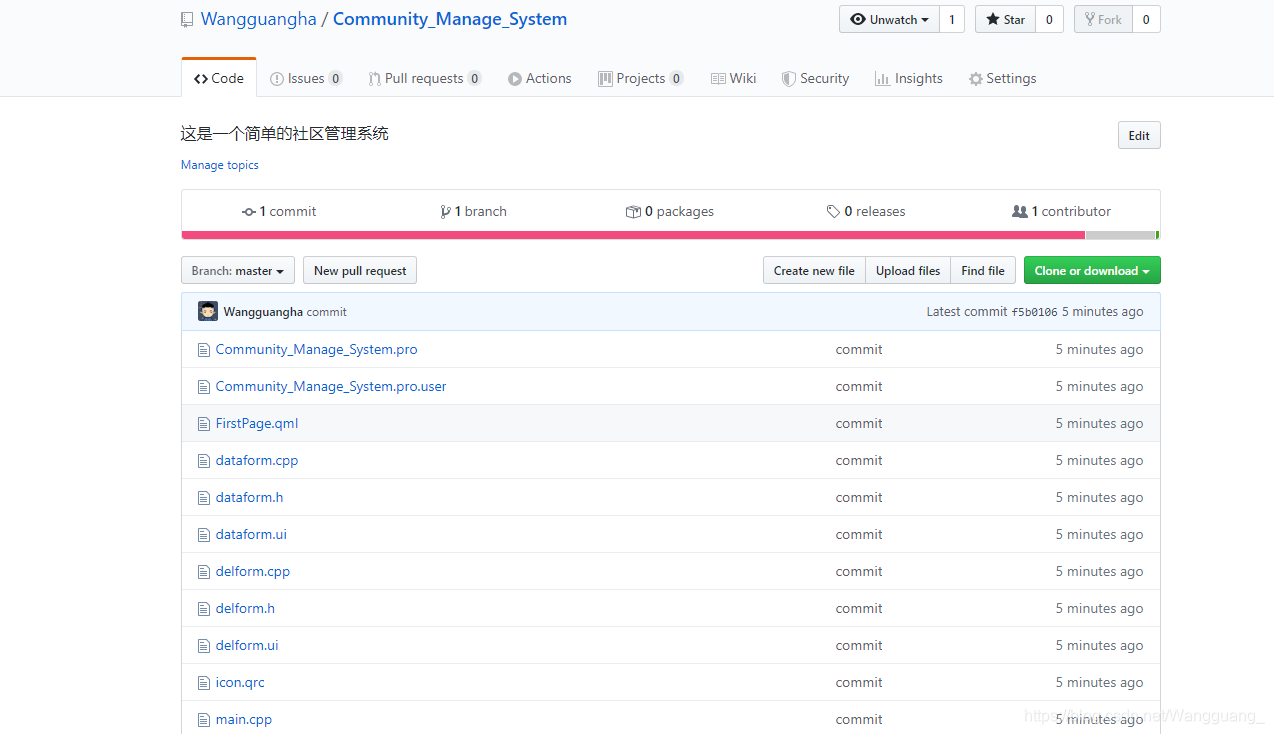This screenshot has width=1274, height=734.
Task: Click the file icon beside dataform.ui
Action: coord(204,535)
